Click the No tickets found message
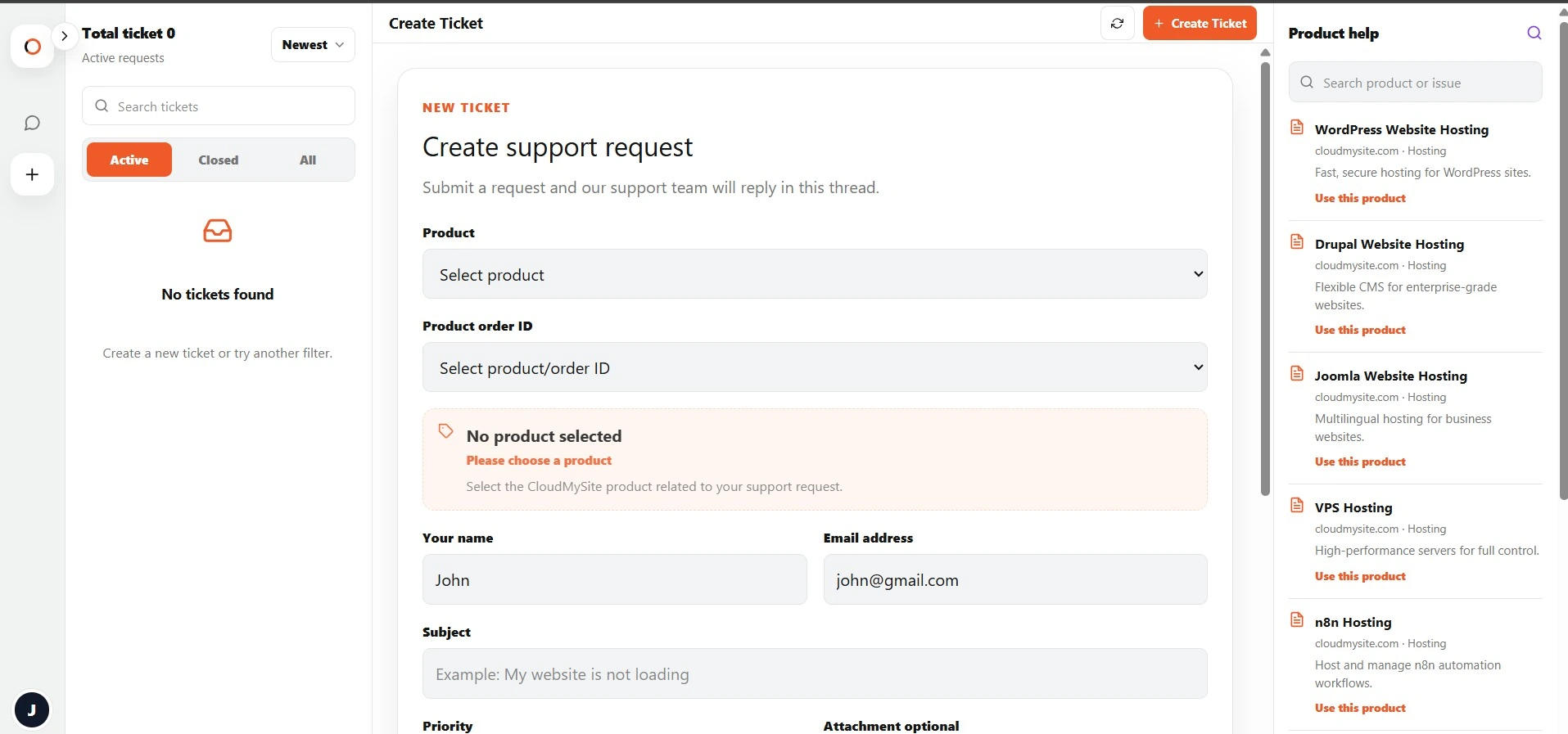Image resolution: width=1568 pixels, height=734 pixels. (218, 295)
